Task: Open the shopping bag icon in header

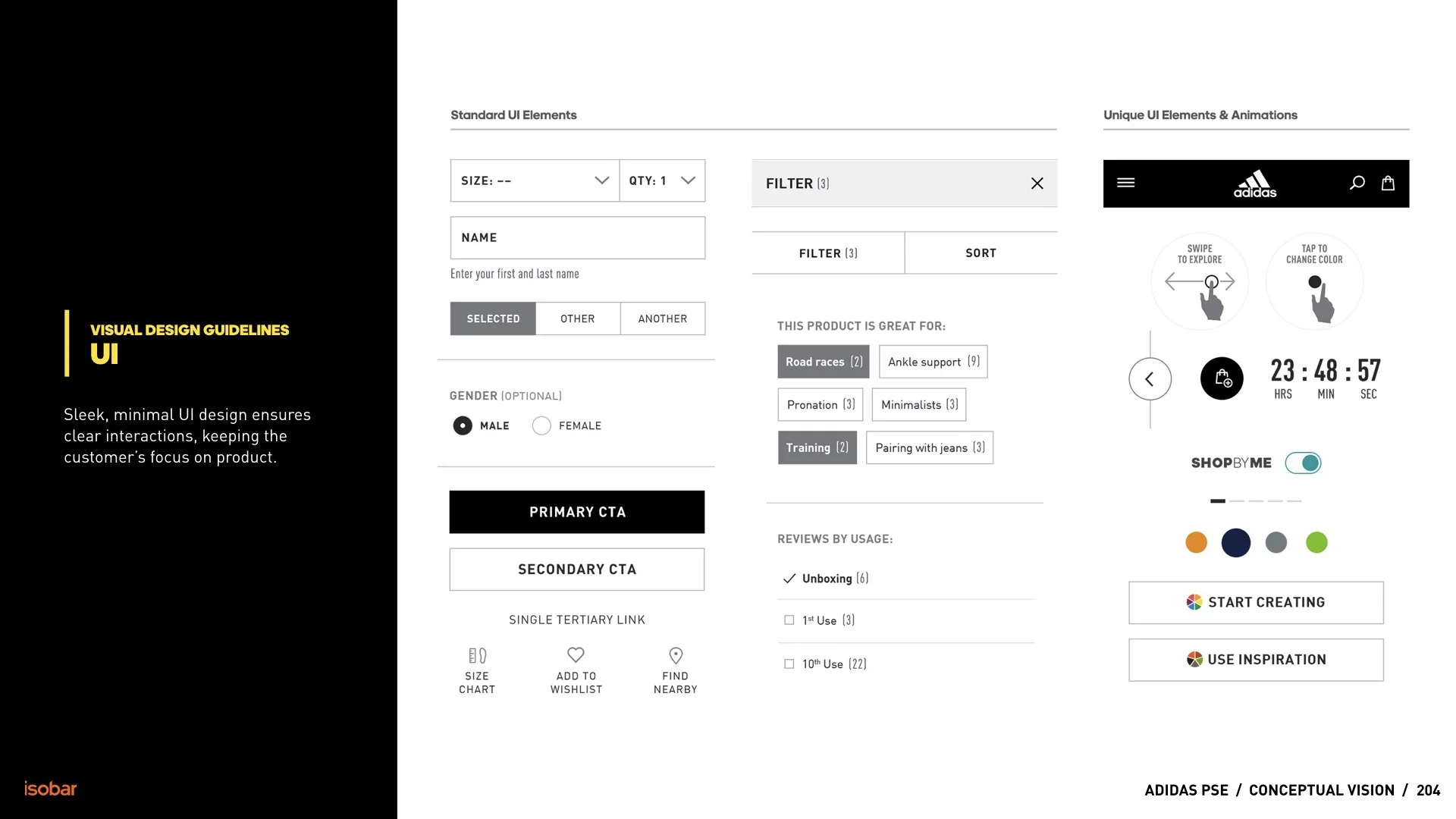Action: point(1388,183)
